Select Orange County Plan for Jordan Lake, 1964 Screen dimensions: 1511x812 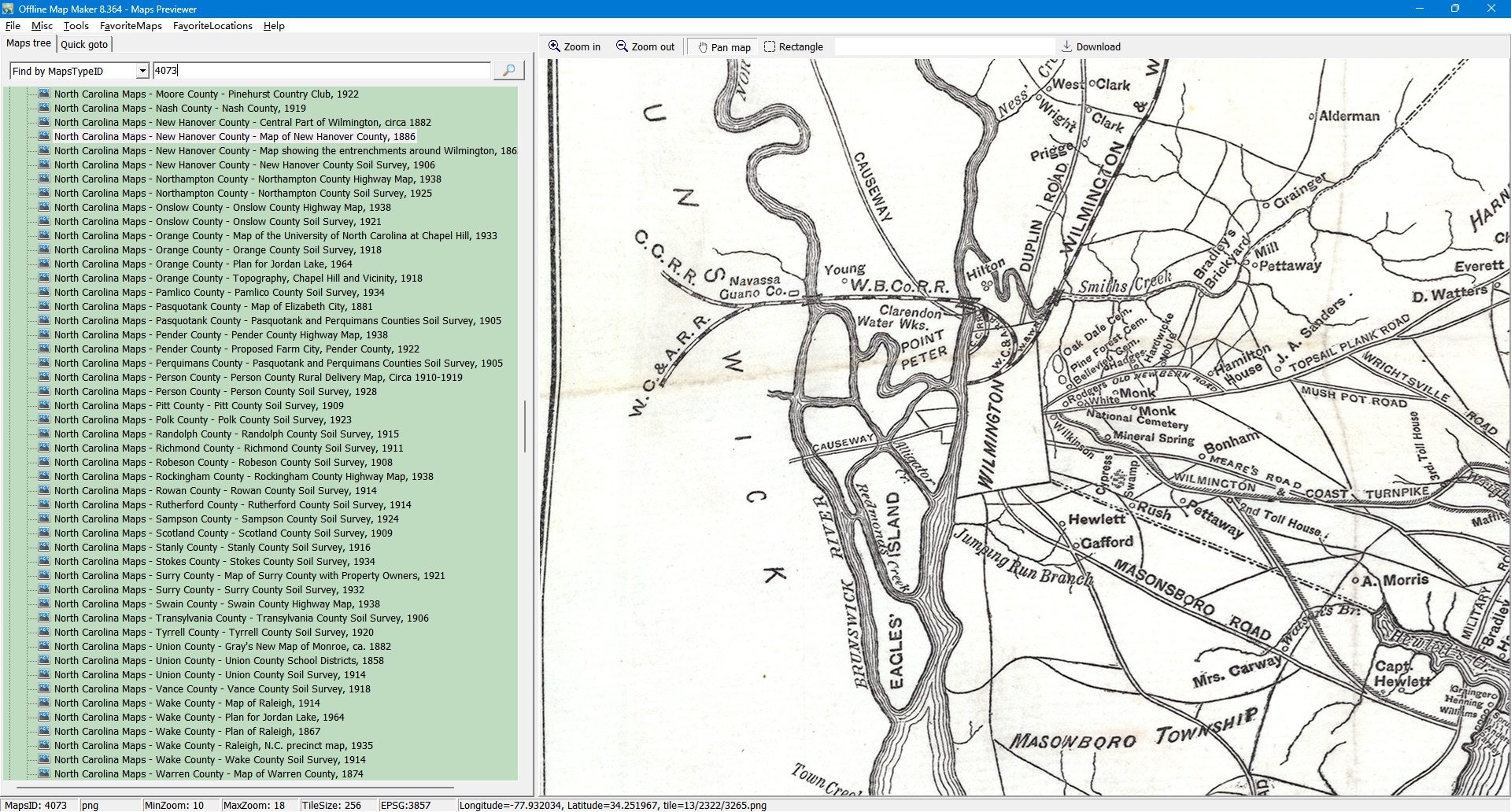pyautogui.click(x=203, y=264)
